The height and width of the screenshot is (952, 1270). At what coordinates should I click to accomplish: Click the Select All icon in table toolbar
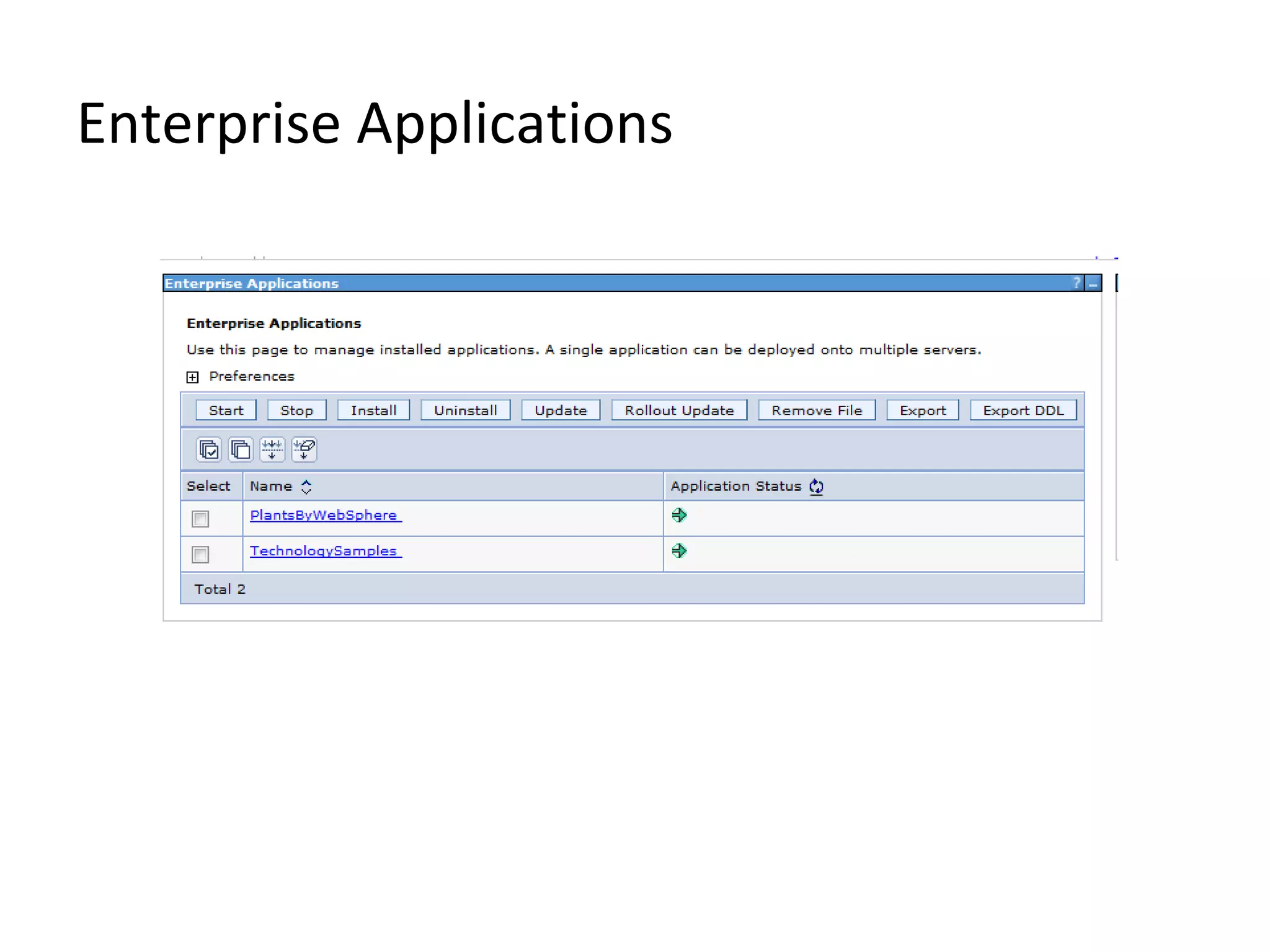pyautogui.click(x=208, y=449)
